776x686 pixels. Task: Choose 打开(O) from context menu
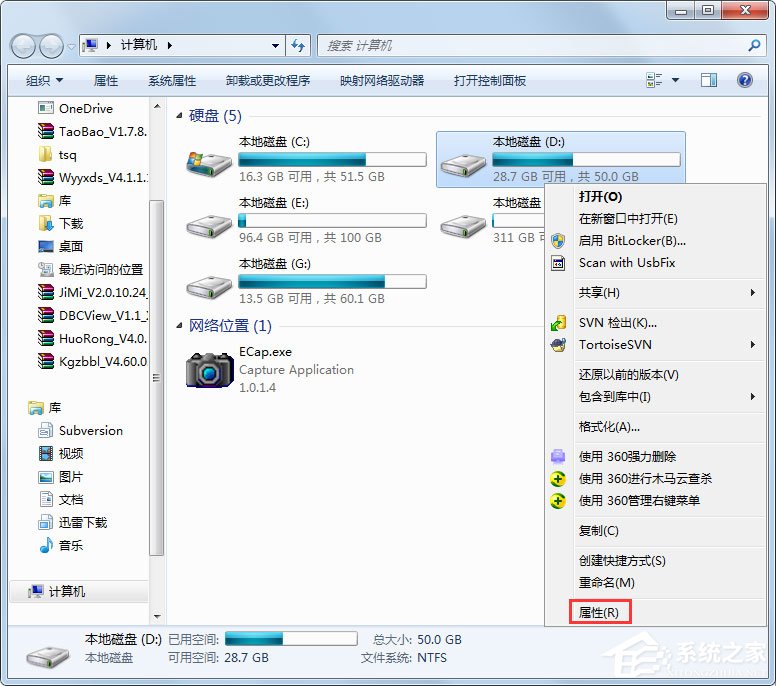click(600, 196)
